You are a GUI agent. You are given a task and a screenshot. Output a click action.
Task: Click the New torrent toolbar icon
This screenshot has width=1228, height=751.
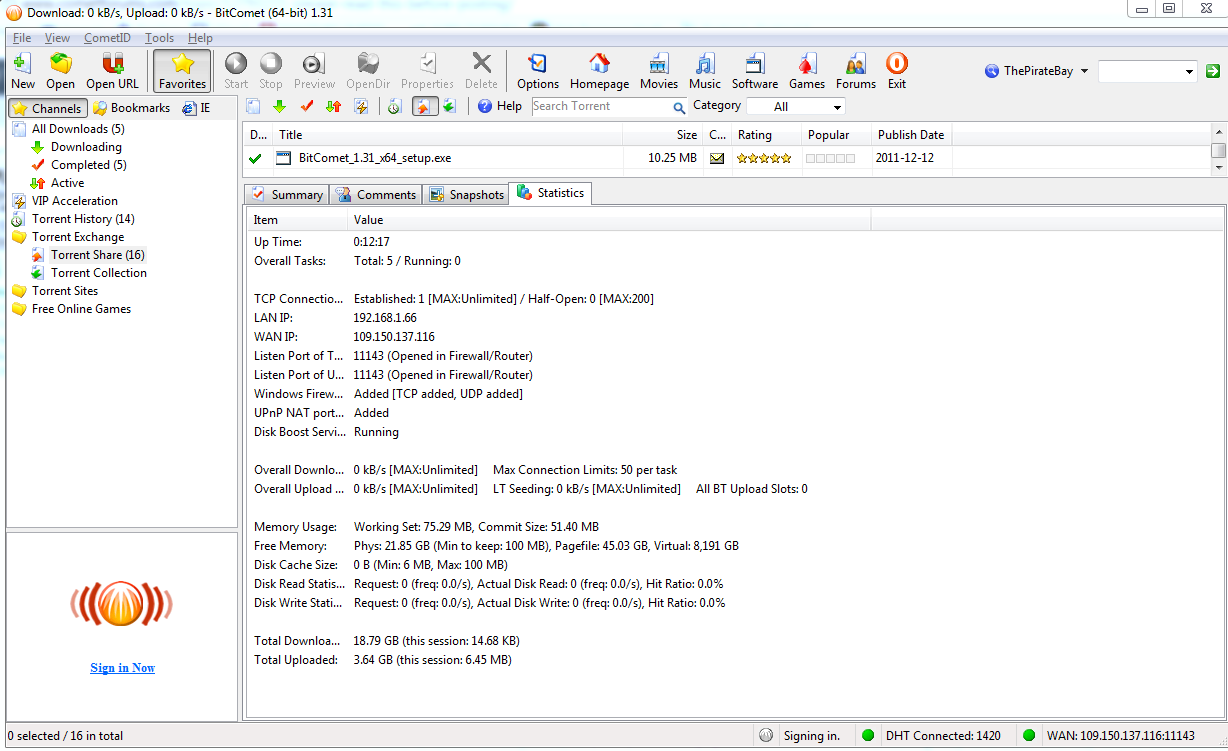(22, 71)
